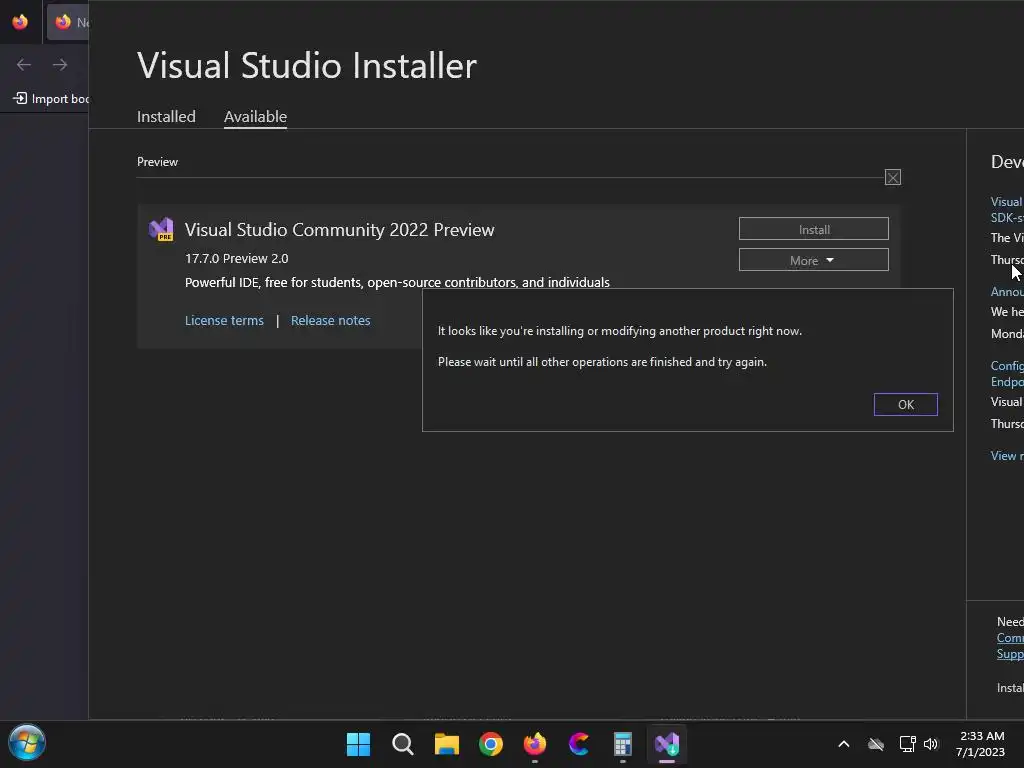1024x768 pixels.
Task: Open File Explorer from the taskbar
Action: (447, 744)
